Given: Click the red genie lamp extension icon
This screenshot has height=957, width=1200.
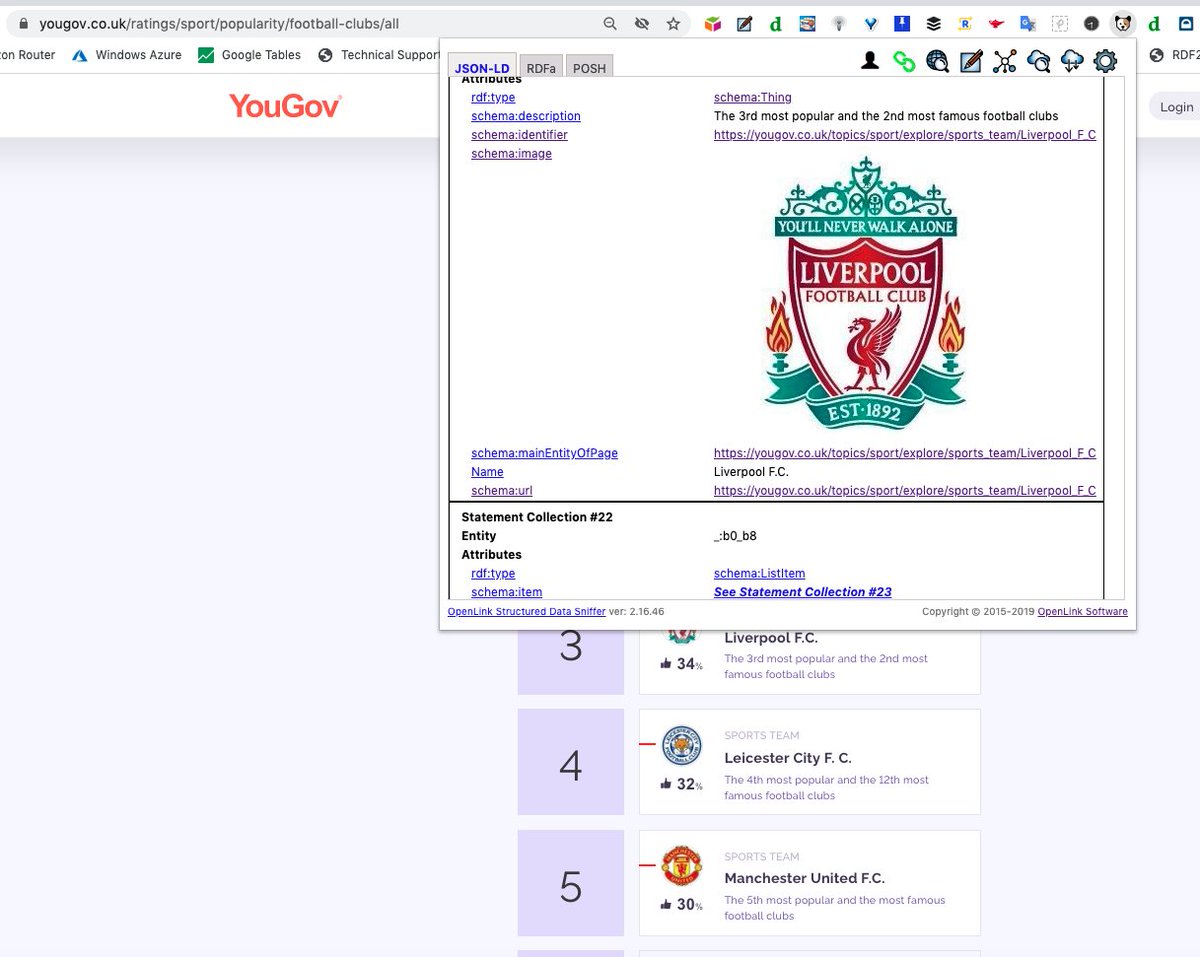Looking at the screenshot, I should [x=996, y=23].
